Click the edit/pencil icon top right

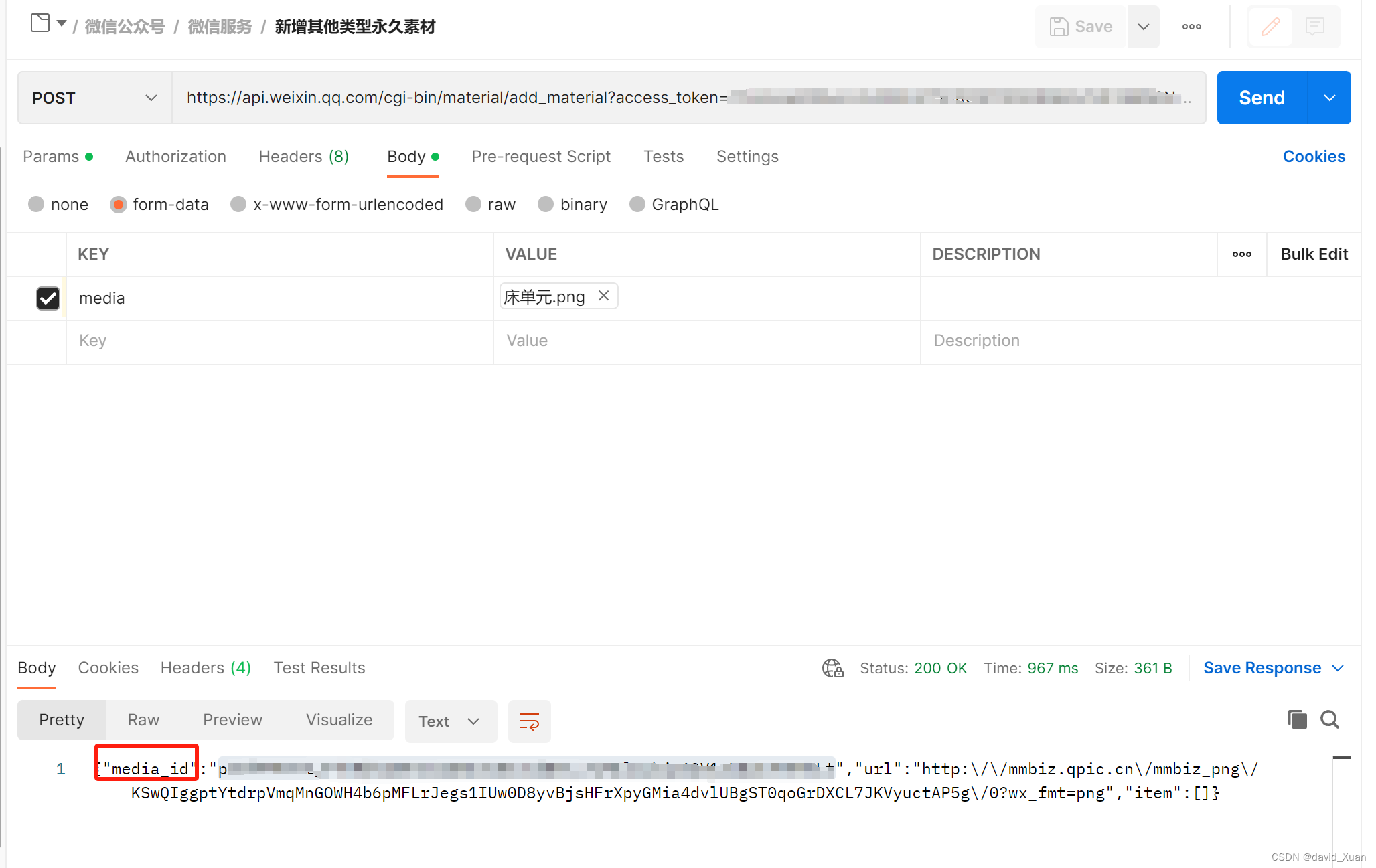tap(1270, 27)
